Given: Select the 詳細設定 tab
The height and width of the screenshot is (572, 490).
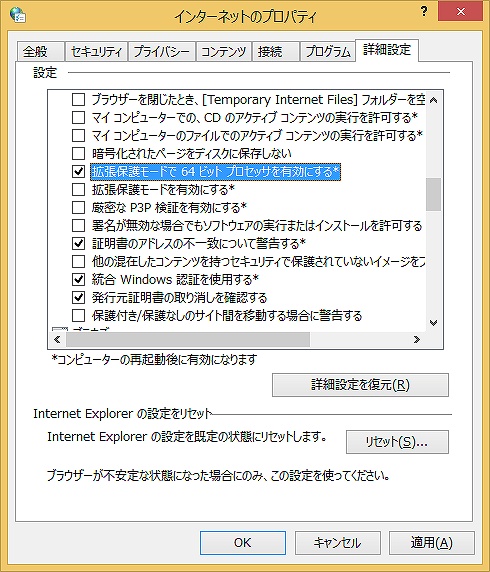Looking at the screenshot, I should (387, 50).
